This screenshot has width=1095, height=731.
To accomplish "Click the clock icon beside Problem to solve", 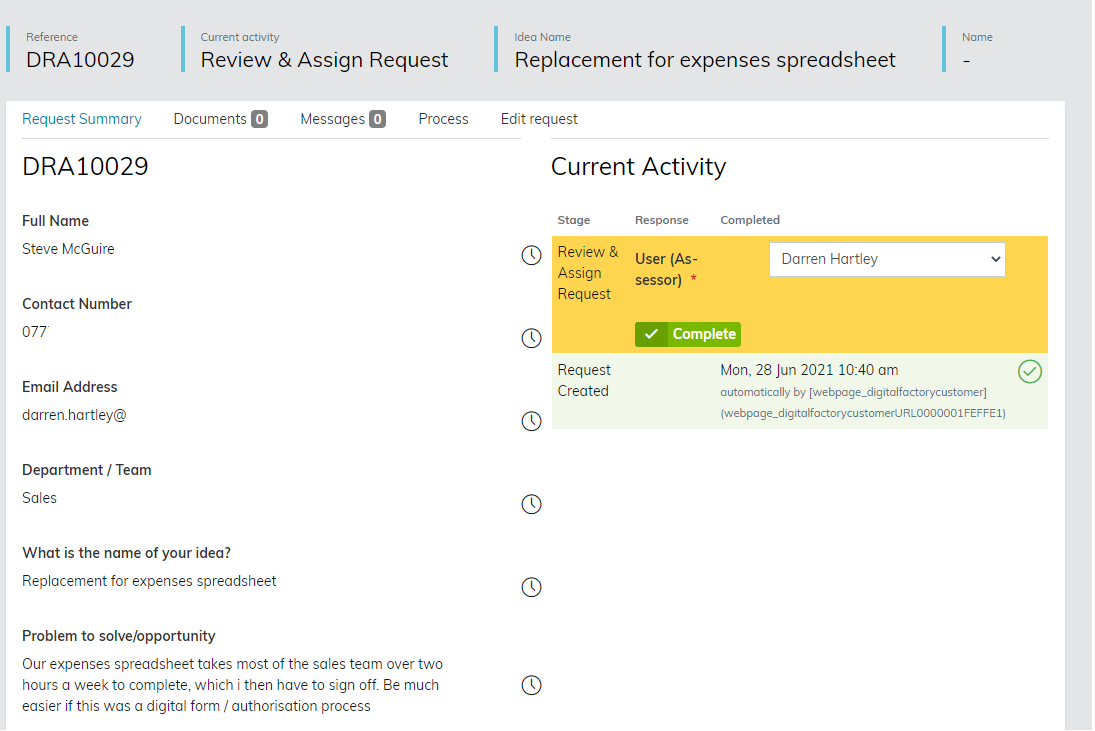I will coord(532,685).
